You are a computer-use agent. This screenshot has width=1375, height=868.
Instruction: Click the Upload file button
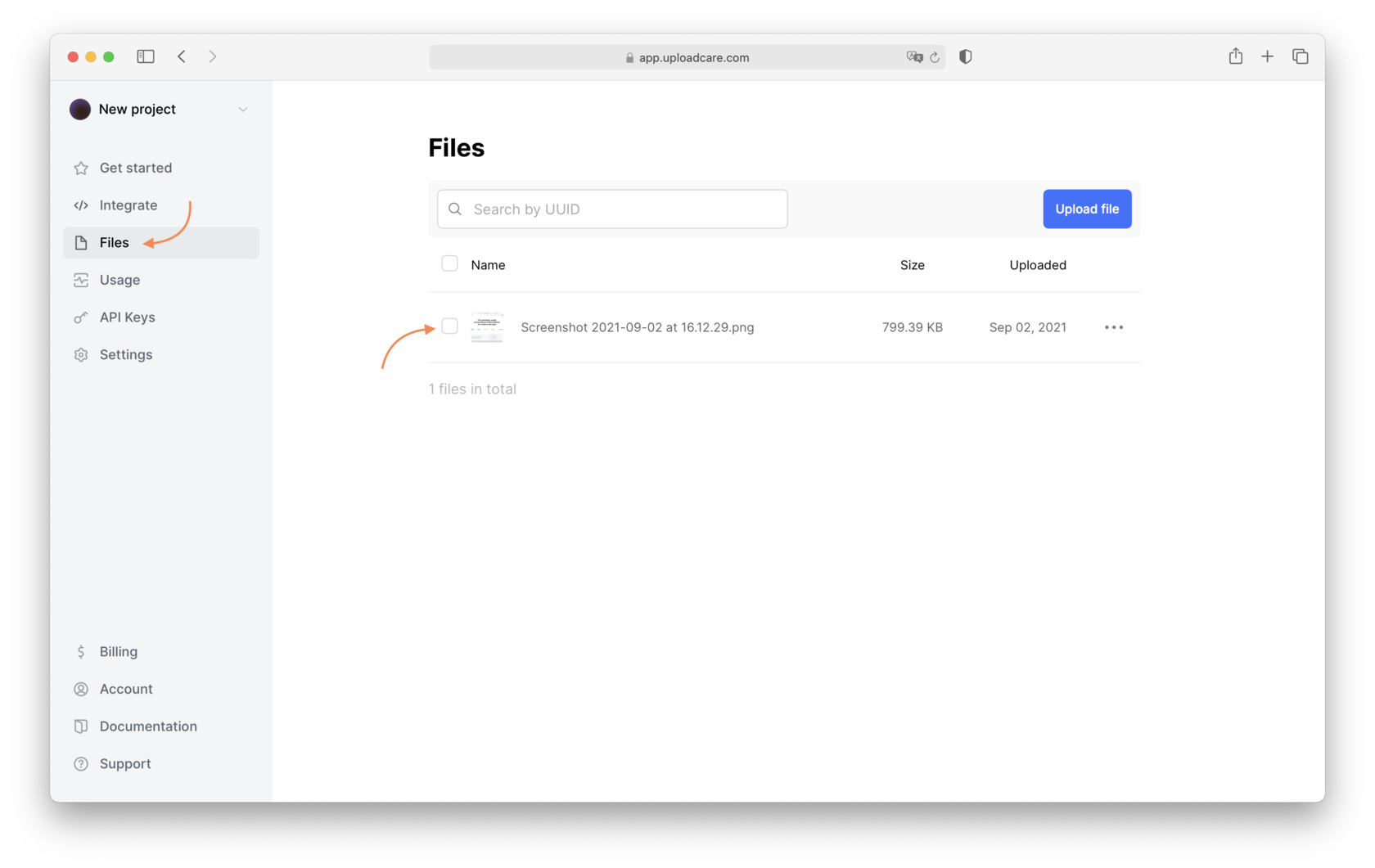pos(1087,209)
